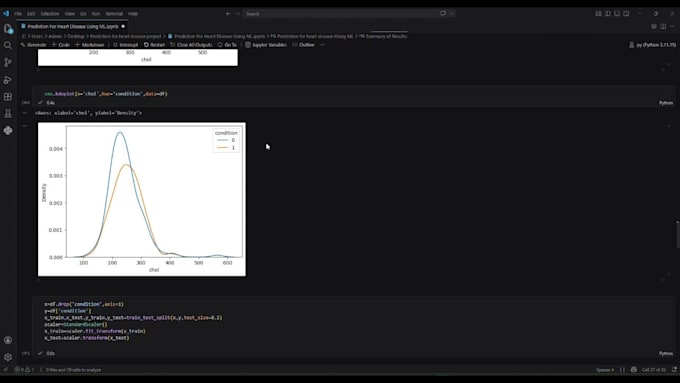
Task: Add a new Markdown cell
Action: (89, 45)
